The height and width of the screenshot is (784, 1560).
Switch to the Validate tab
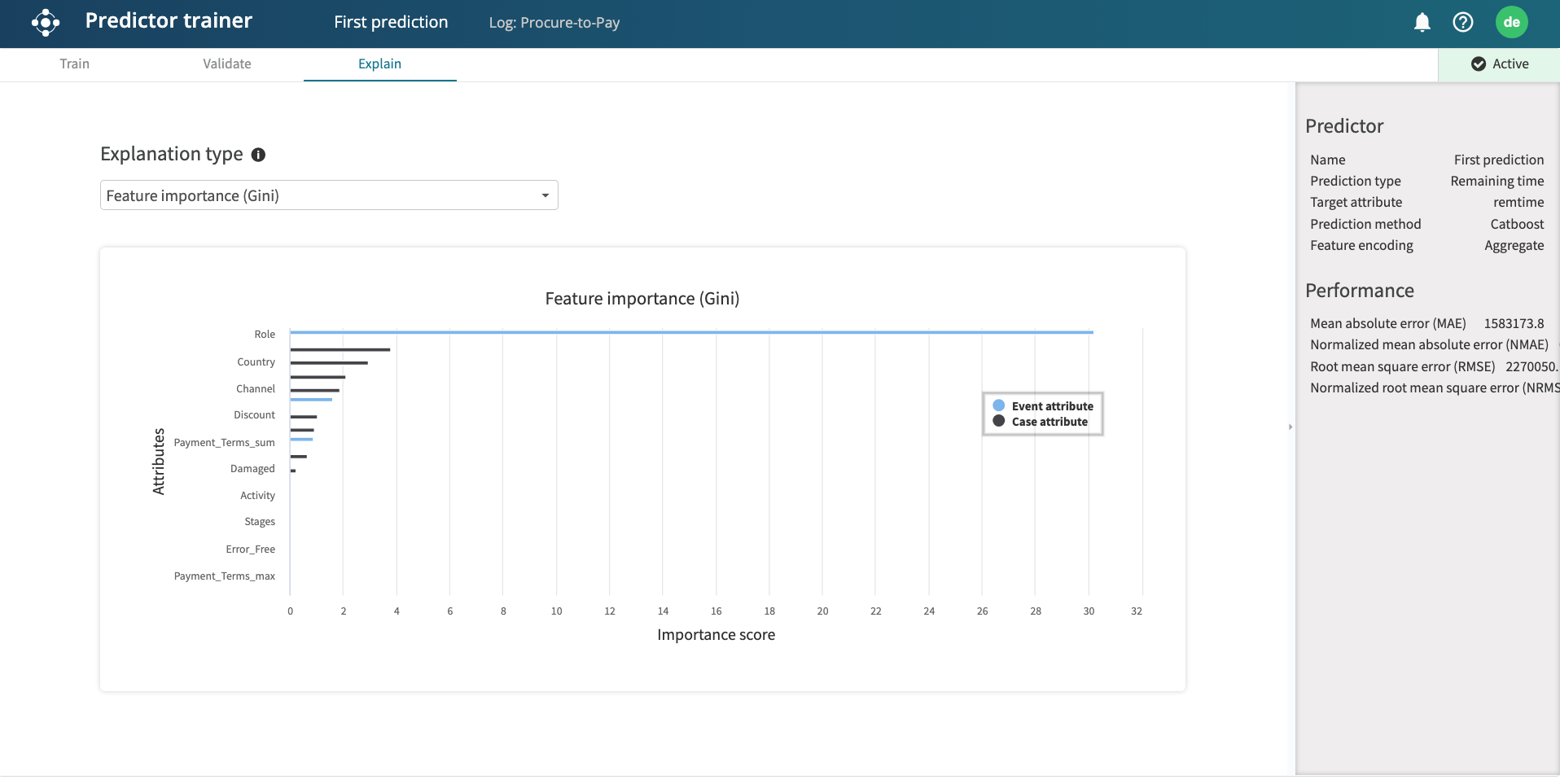[226, 64]
